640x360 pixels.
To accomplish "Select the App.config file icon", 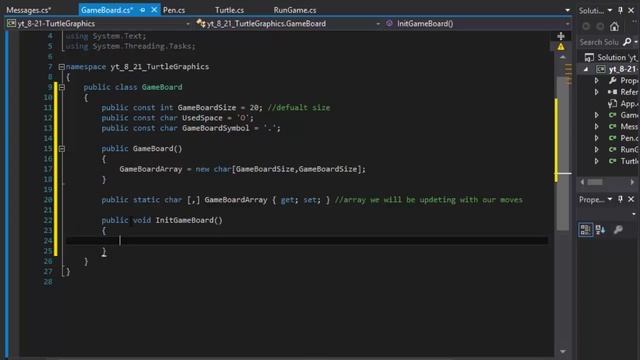I will 613,104.
